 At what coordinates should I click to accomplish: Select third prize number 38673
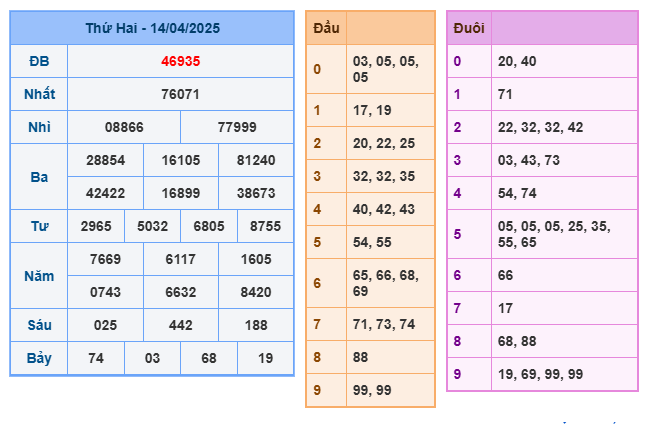pos(256,193)
